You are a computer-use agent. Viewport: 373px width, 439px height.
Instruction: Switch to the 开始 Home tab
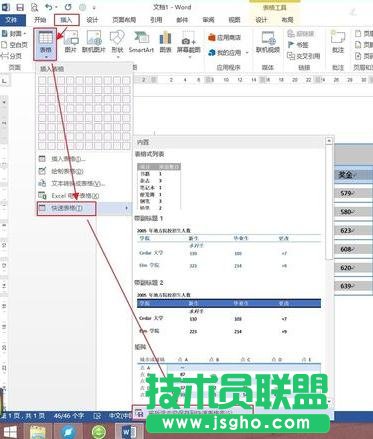(40, 20)
